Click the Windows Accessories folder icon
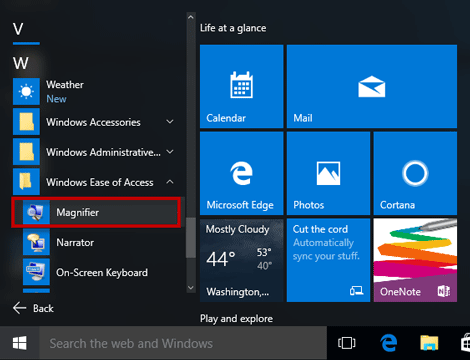Screen dimensions: 470x360 coord(26,122)
